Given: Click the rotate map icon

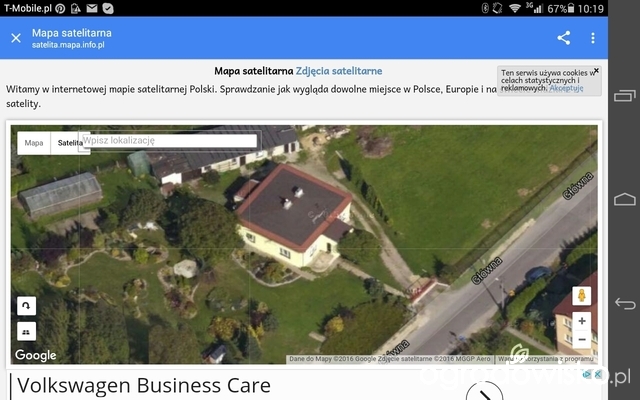Looking at the screenshot, I should point(26,306).
